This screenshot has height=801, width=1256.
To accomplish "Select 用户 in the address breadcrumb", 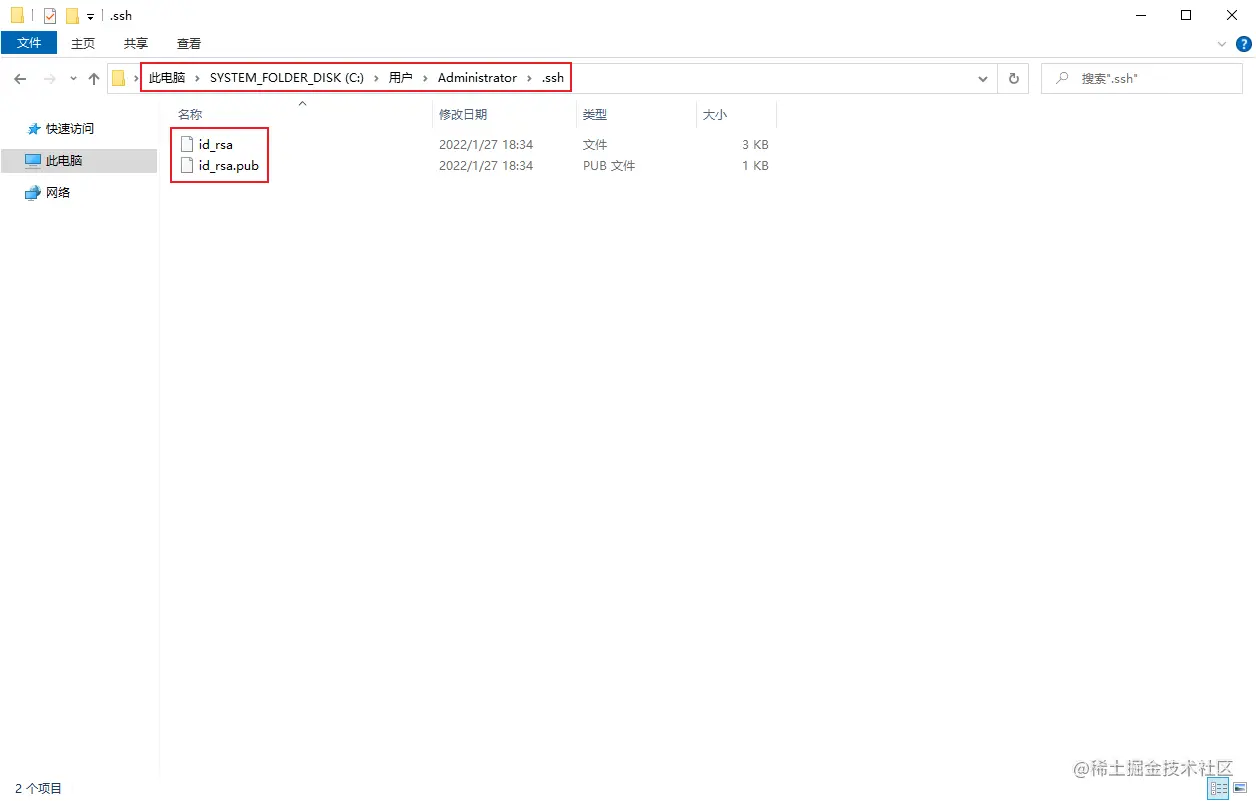I will coord(401,78).
